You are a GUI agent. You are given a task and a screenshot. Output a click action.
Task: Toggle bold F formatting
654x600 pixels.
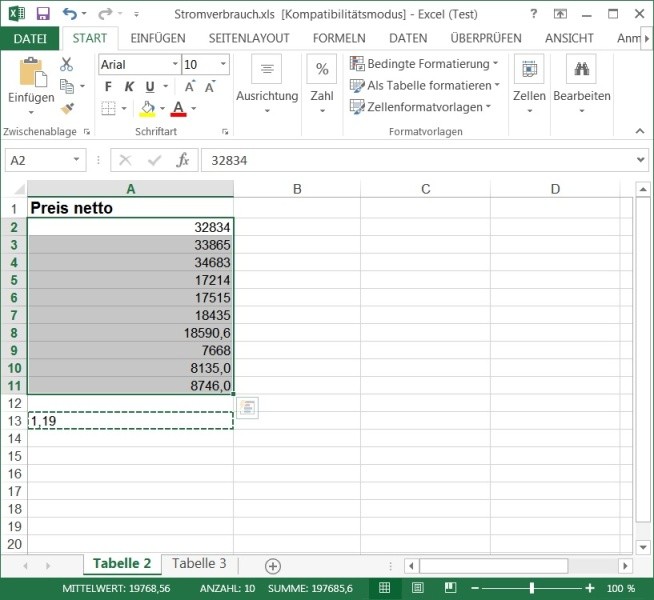108,87
